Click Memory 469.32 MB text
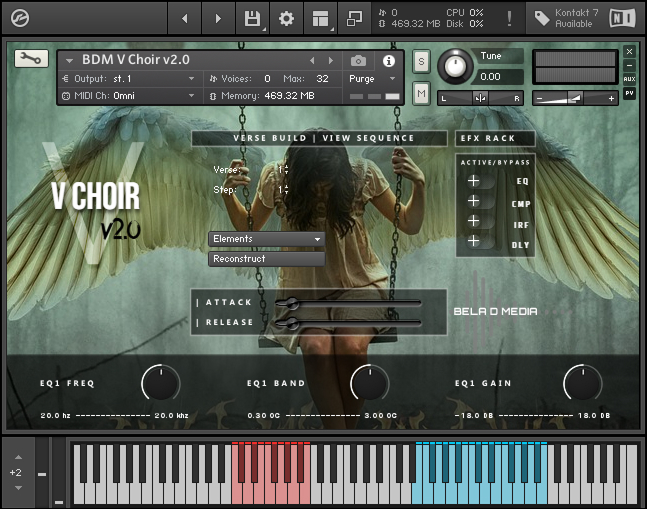The image size is (647, 509). [x=267, y=96]
